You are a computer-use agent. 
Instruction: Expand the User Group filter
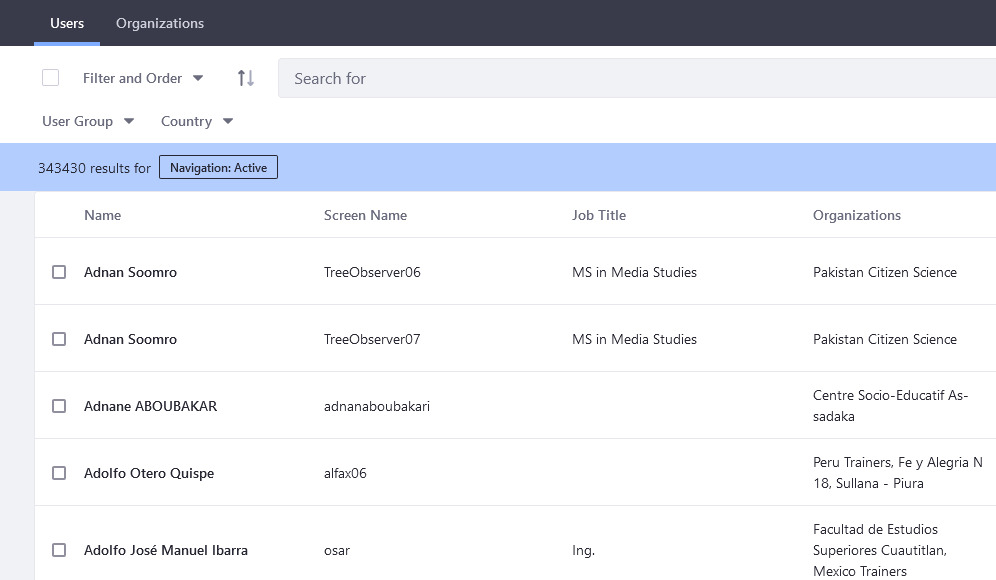coord(88,121)
